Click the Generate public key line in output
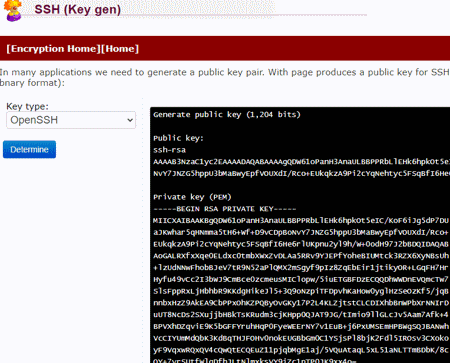 click(227, 114)
